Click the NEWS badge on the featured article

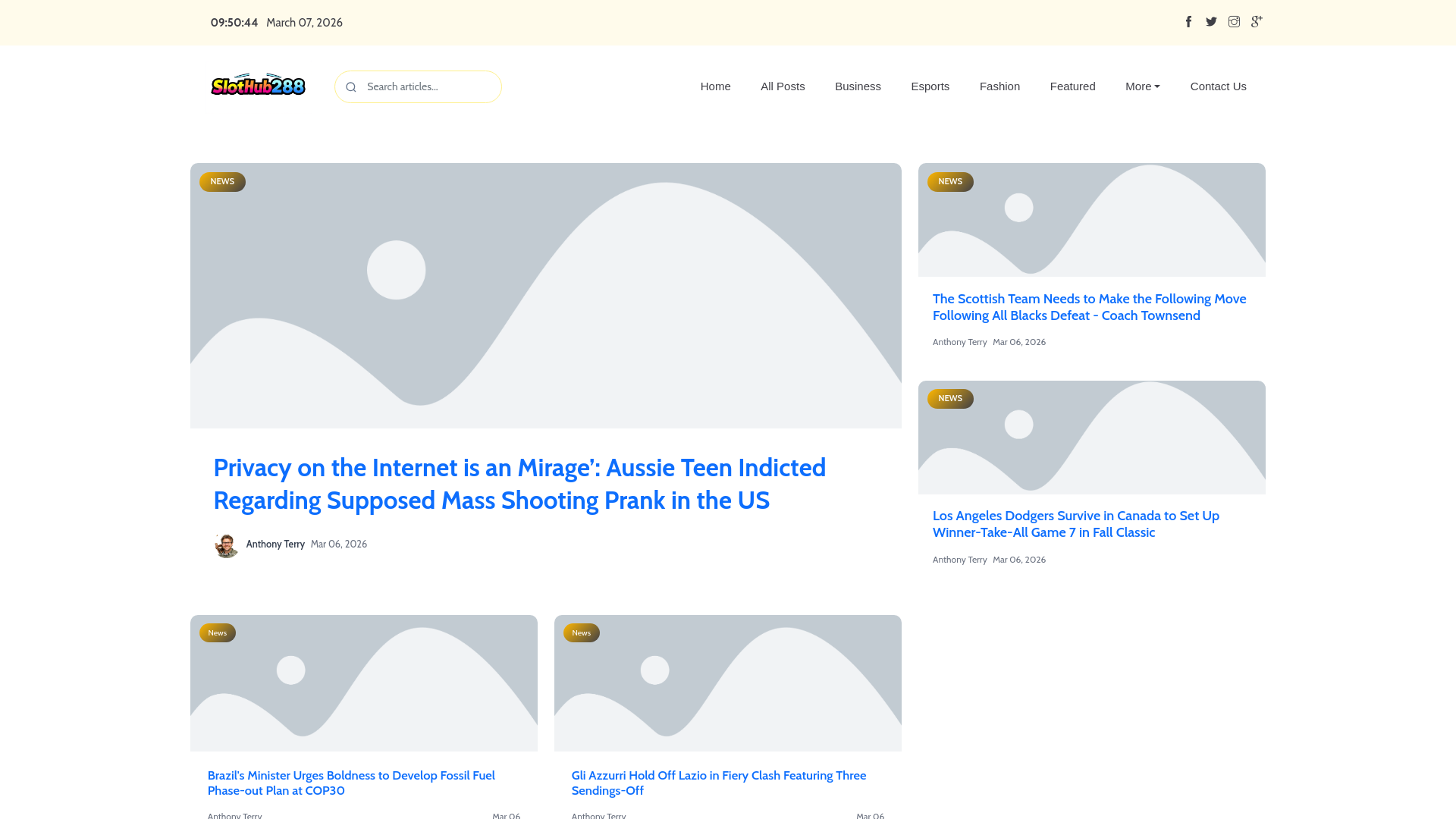tap(222, 182)
